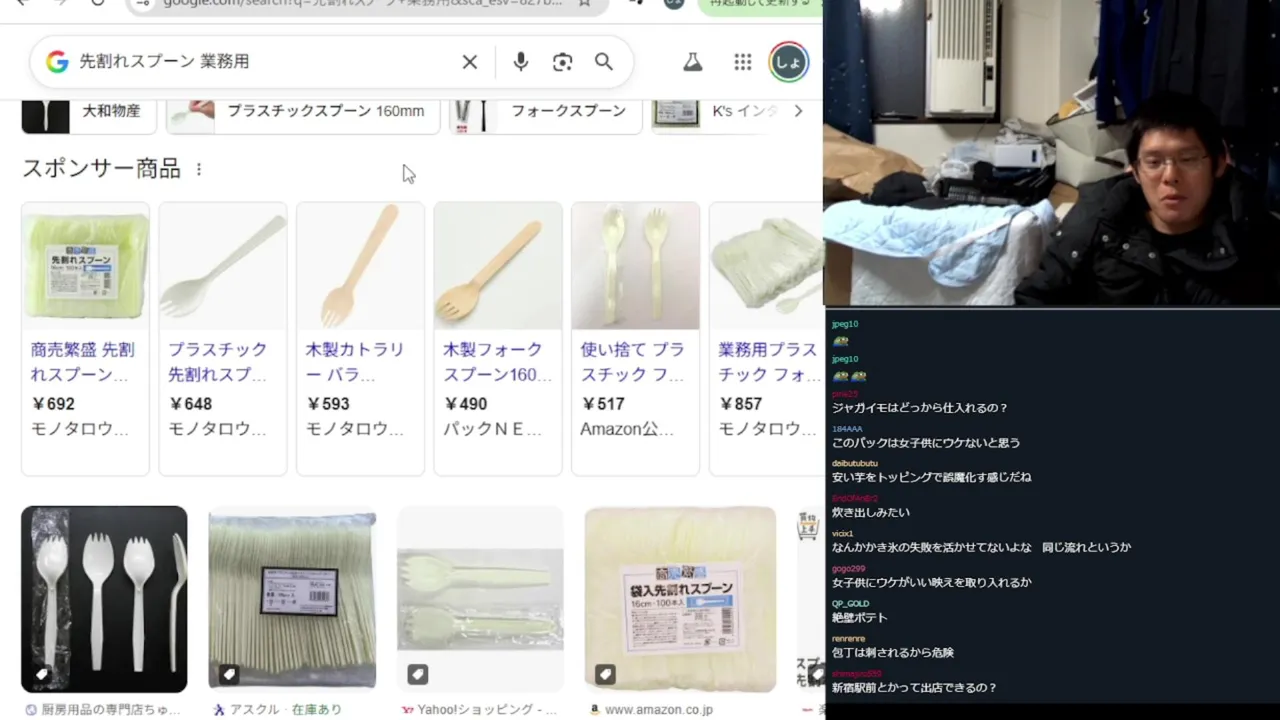Click chat message 炊き出しみたい
The width and height of the screenshot is (1280, 720).
tap(871, 513)
